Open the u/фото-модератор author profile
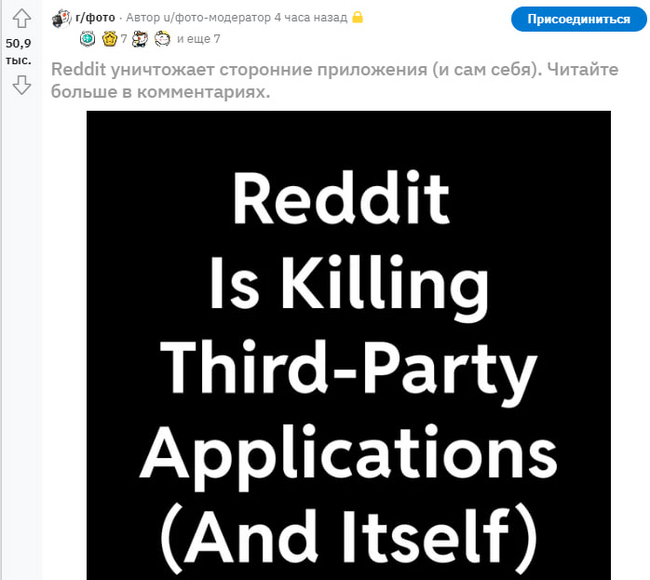Screen dimensions: 650x580 [217, 18]
